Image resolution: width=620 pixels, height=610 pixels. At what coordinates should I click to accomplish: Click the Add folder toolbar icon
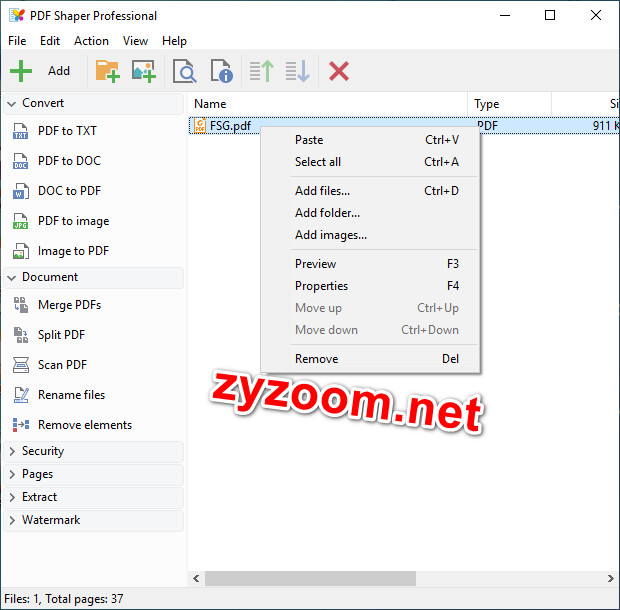click(108, 71)
